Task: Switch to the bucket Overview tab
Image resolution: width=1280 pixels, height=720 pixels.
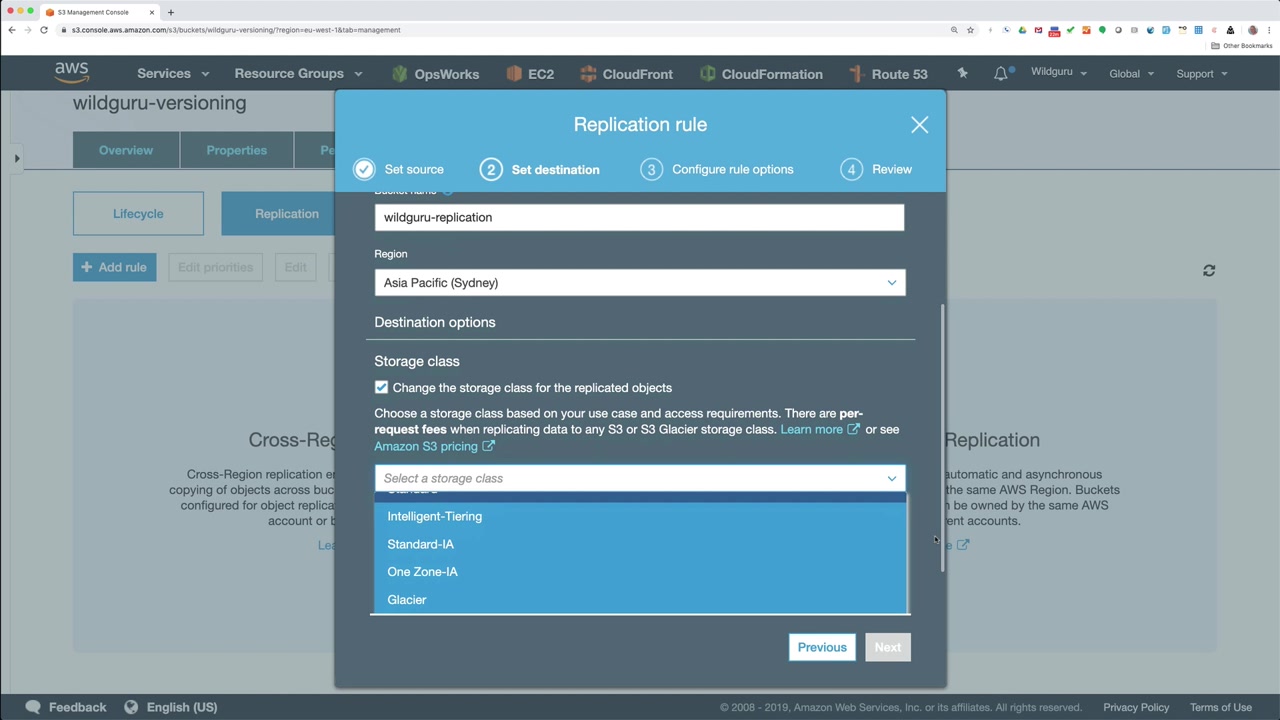Action: click(x=126, y=150)
